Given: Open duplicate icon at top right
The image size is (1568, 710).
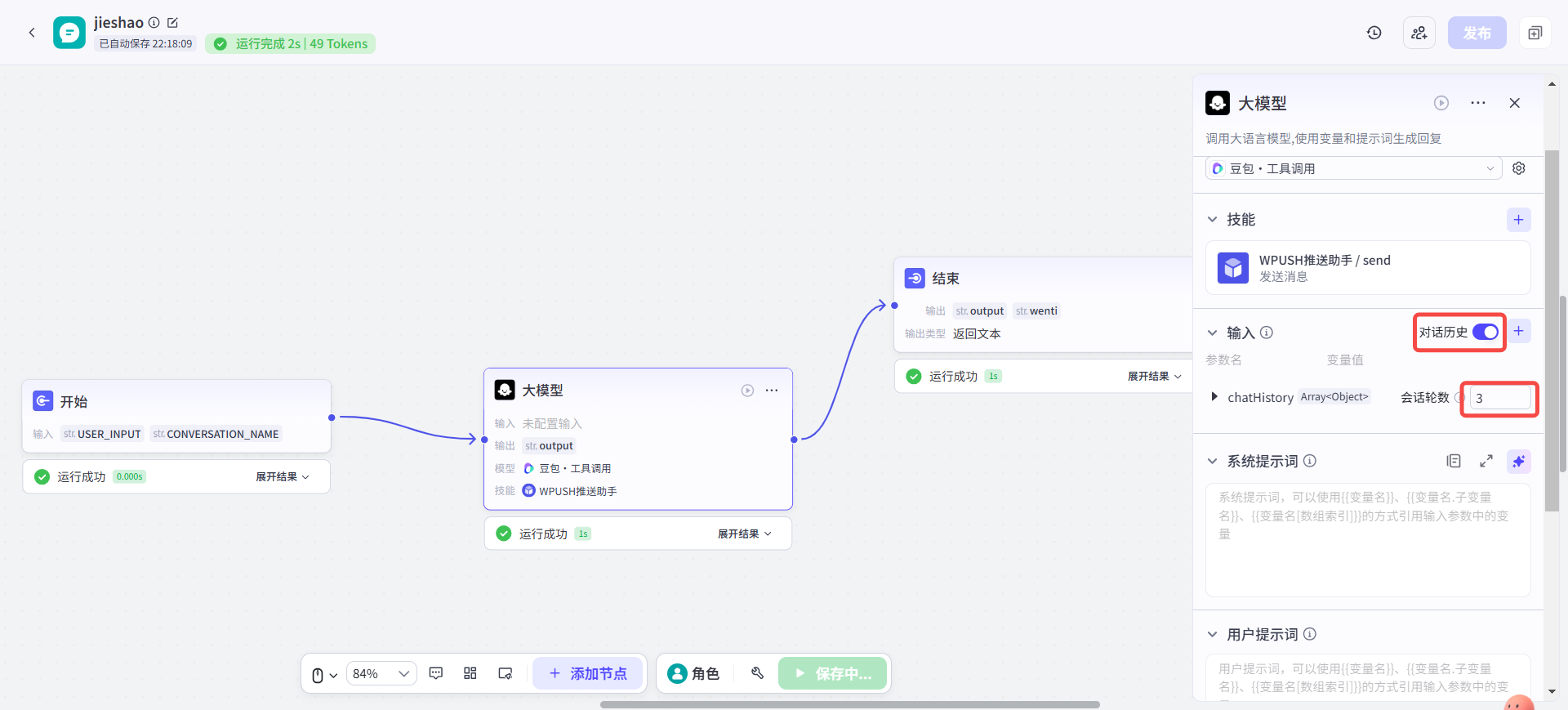Looking at the screenshot, I should 1535,33.
